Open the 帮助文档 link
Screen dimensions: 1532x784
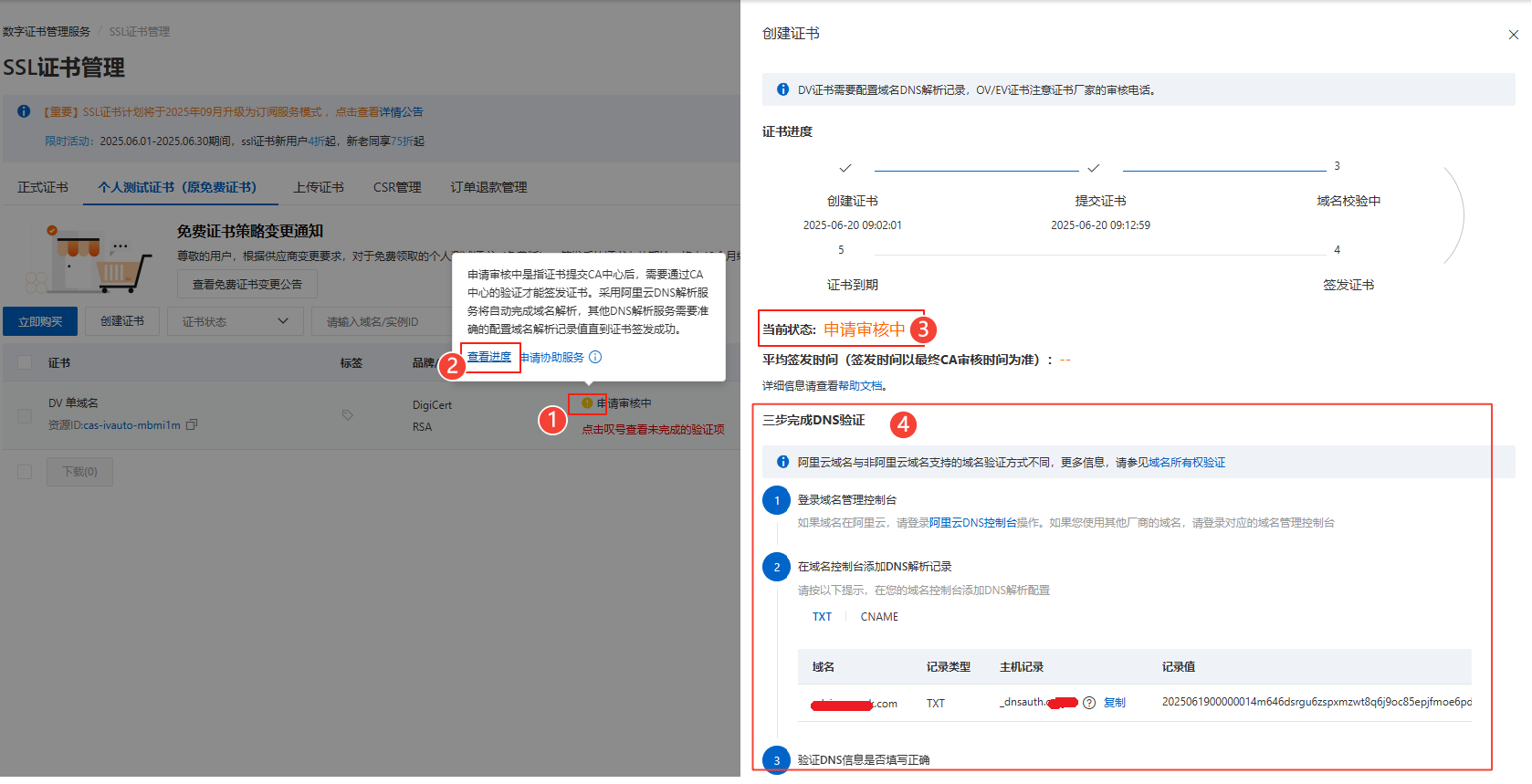pyautogui.click(x=860, y=386)
